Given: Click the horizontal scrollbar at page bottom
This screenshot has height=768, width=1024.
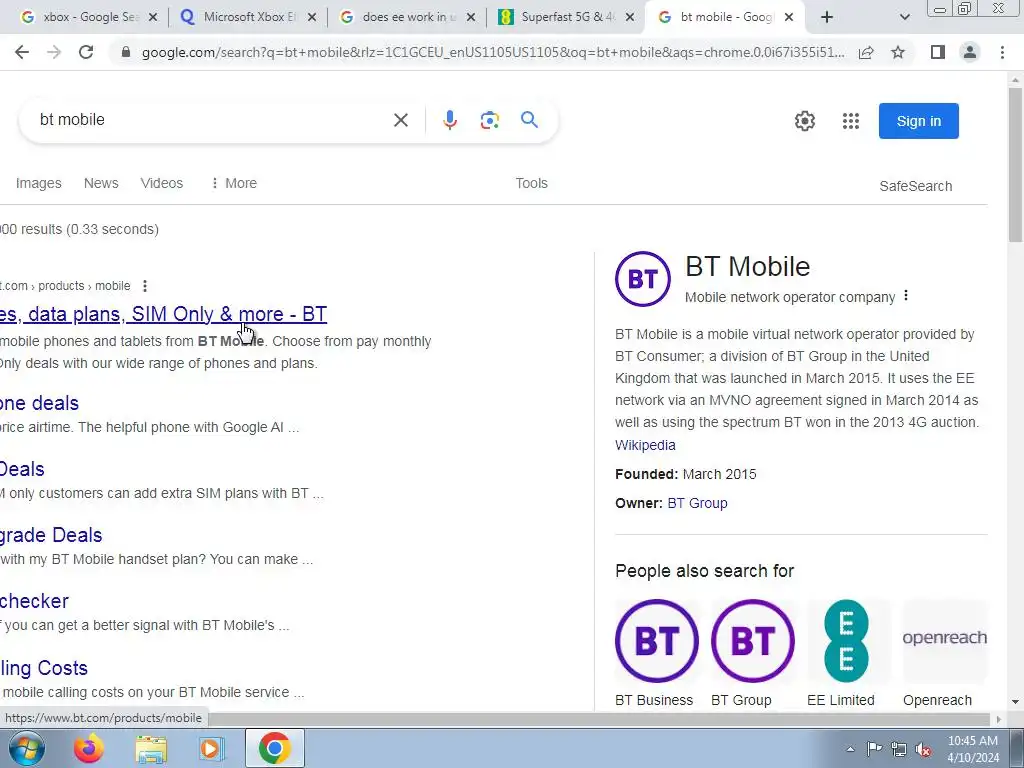Looking at the screenshot, I should click(601, 719).
